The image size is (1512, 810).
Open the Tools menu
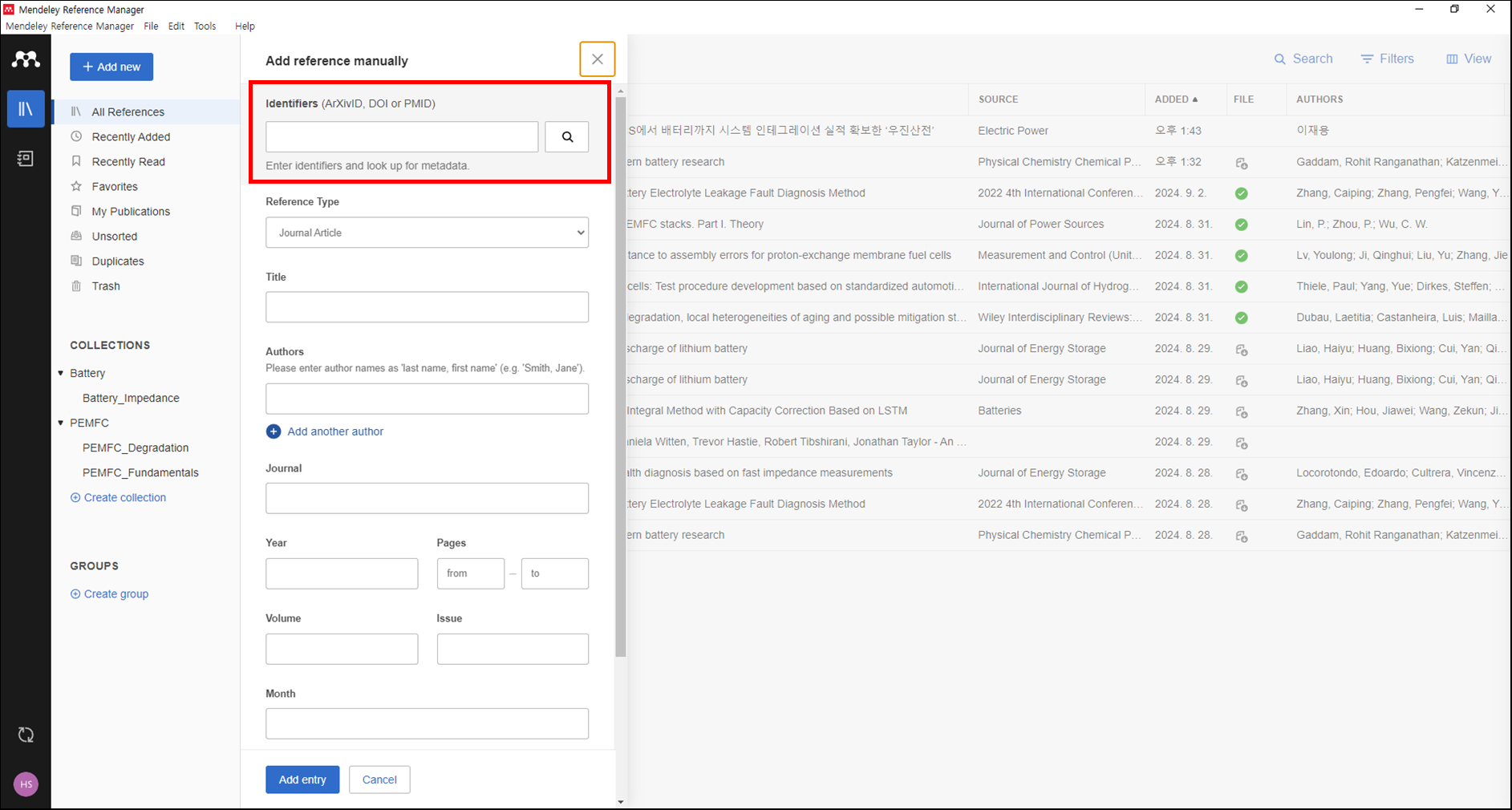[205, 26]
